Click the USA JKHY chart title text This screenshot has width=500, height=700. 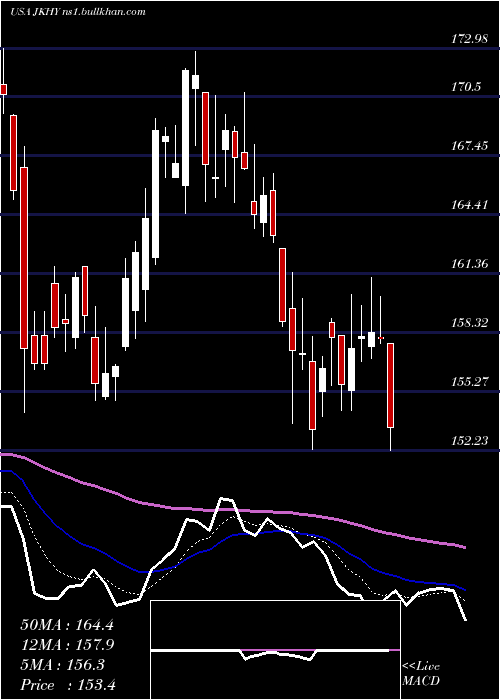[78, 12]
